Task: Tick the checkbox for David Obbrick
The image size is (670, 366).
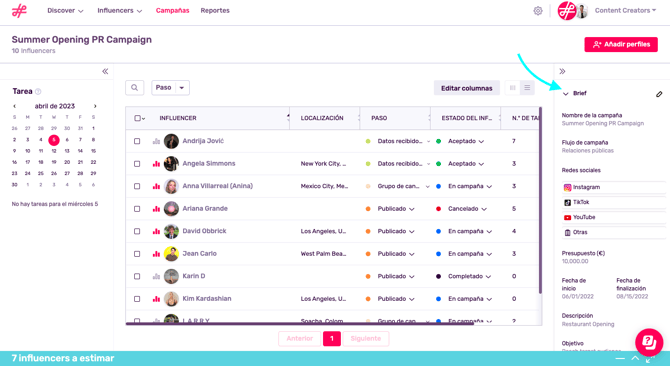Action: [x=137, y=231]
